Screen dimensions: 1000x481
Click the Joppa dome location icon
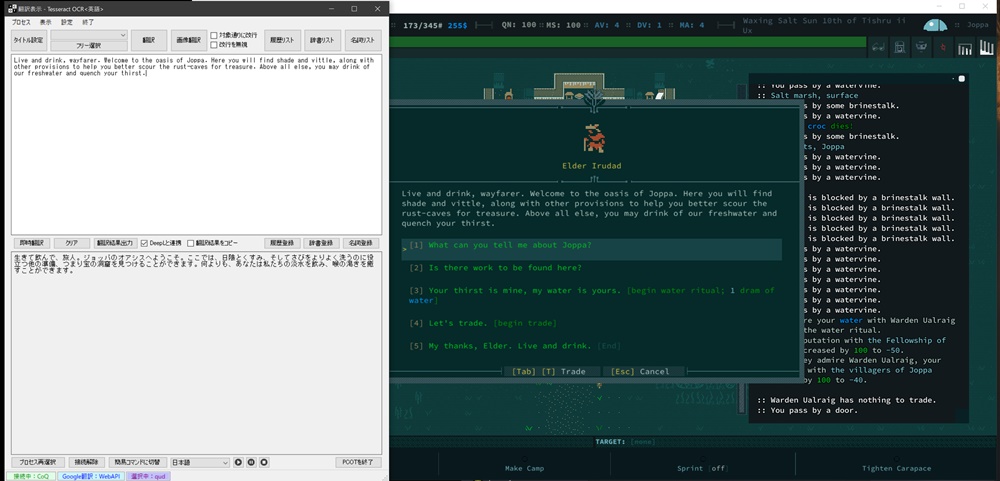pos(936,26)
